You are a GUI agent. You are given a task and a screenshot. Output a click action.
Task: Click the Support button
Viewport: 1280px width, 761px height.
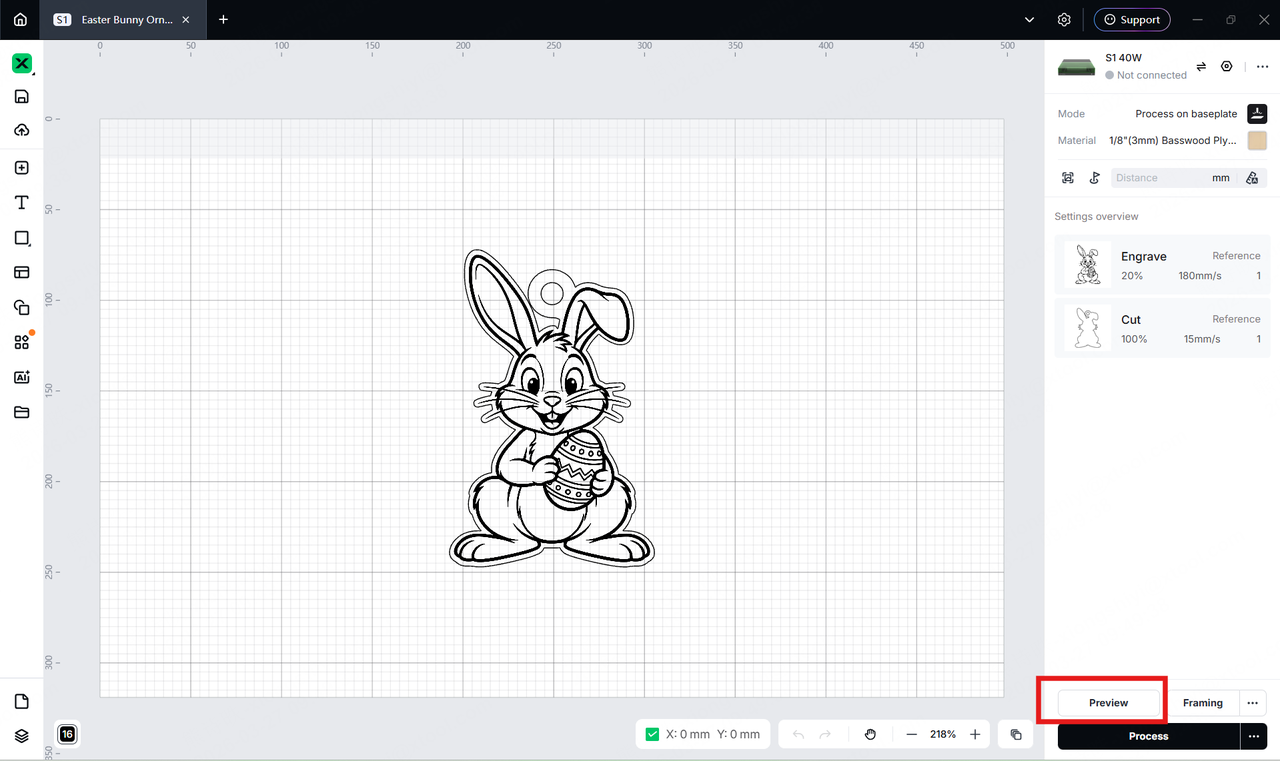point(1132,19)
